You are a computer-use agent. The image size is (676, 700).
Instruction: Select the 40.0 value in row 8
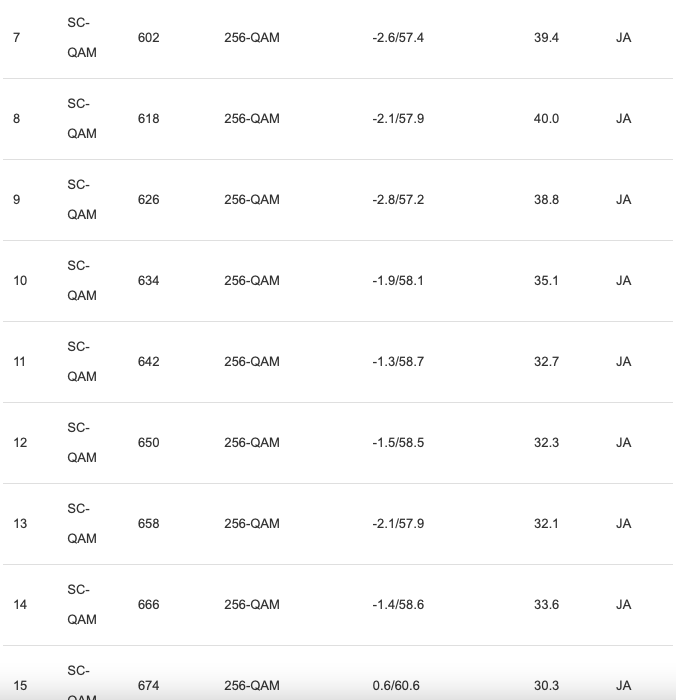(546, 119)
